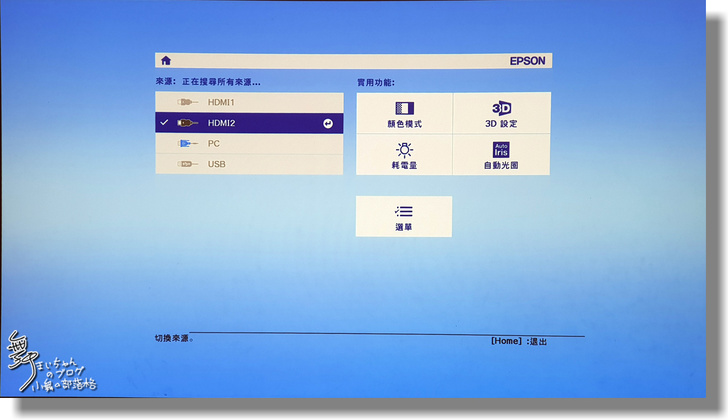Open the 3D 設定 settings tile
Viewport: 728px width, 420px height.
point(502,113)
